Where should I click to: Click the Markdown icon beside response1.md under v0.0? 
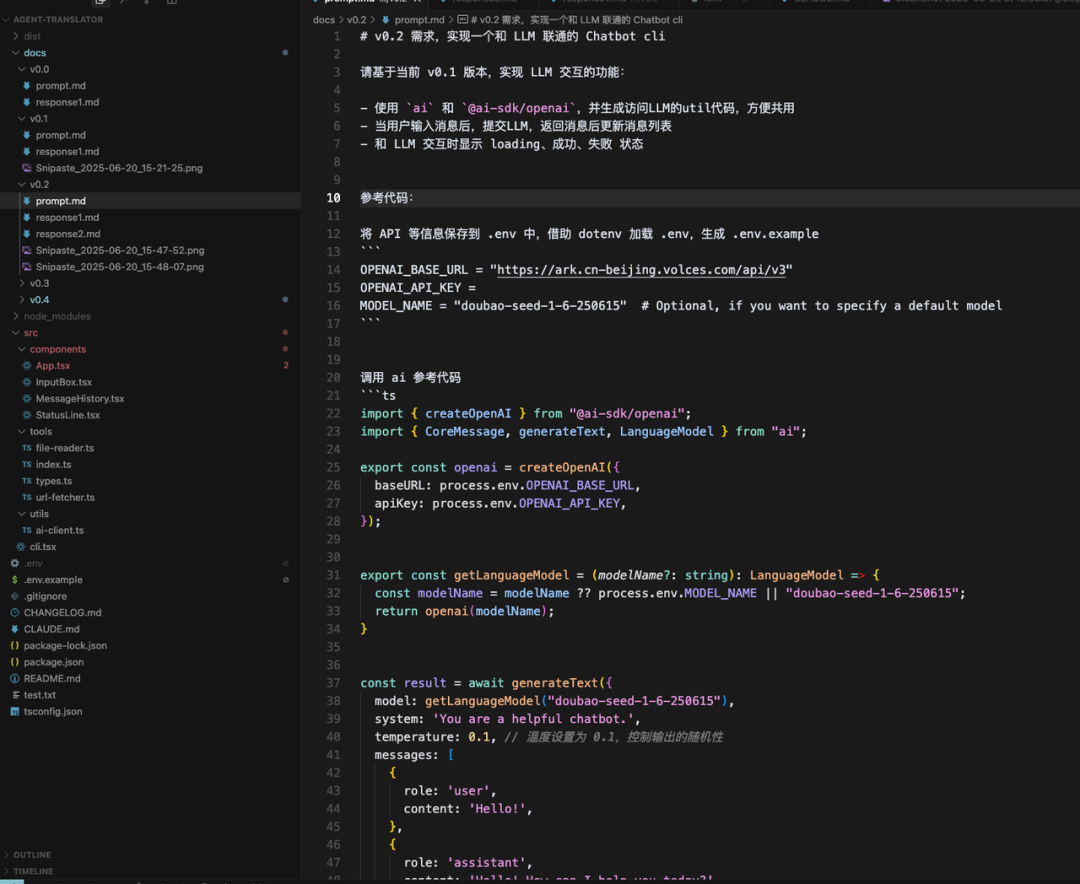[26, 102]
